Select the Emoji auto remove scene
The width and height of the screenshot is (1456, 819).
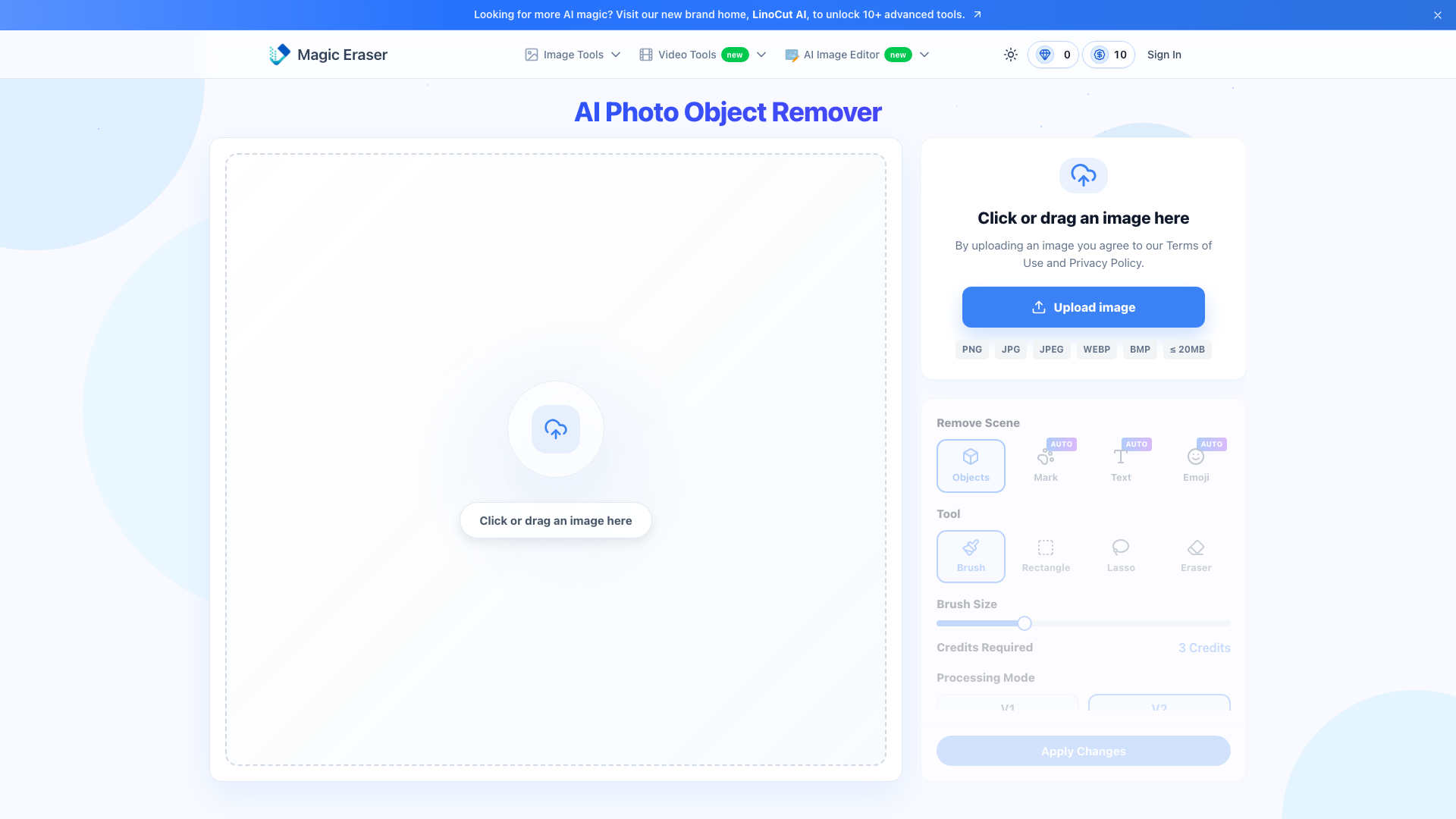1196,466
